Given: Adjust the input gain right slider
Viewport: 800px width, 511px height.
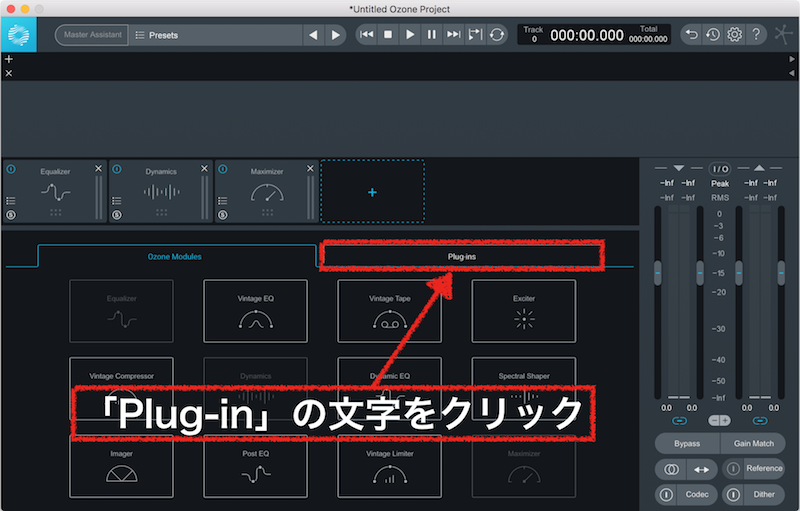Looking at the screenshot, I should click(700, 273).
